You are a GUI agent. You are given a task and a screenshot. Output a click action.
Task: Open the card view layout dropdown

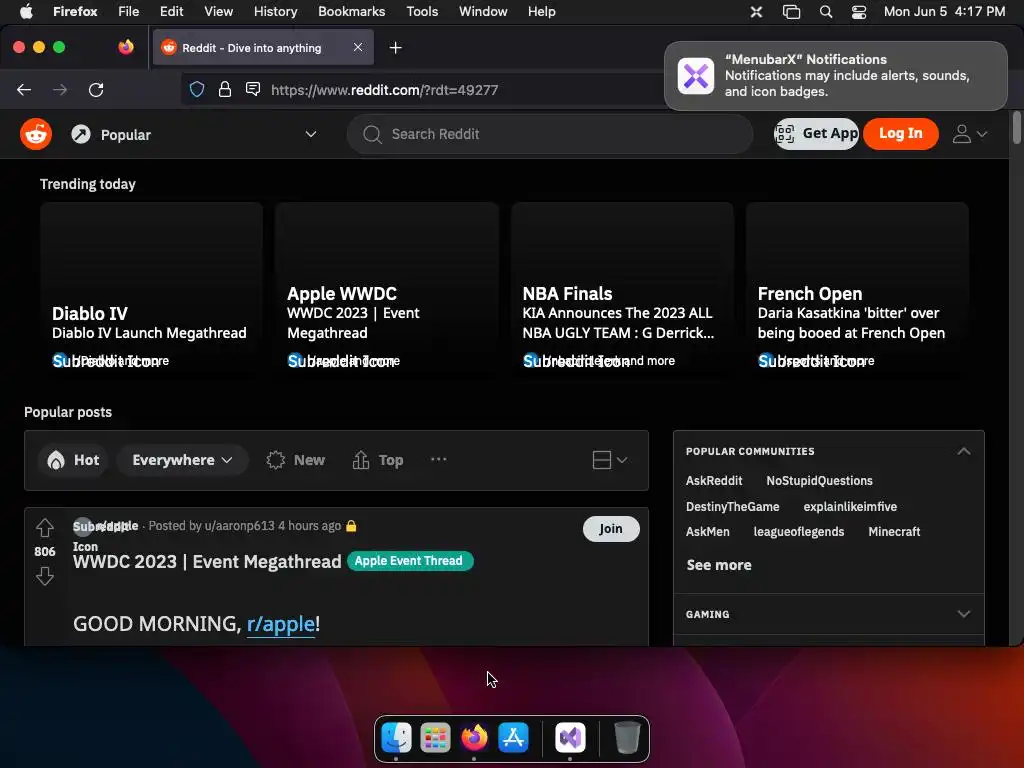[x=610, y=460]
